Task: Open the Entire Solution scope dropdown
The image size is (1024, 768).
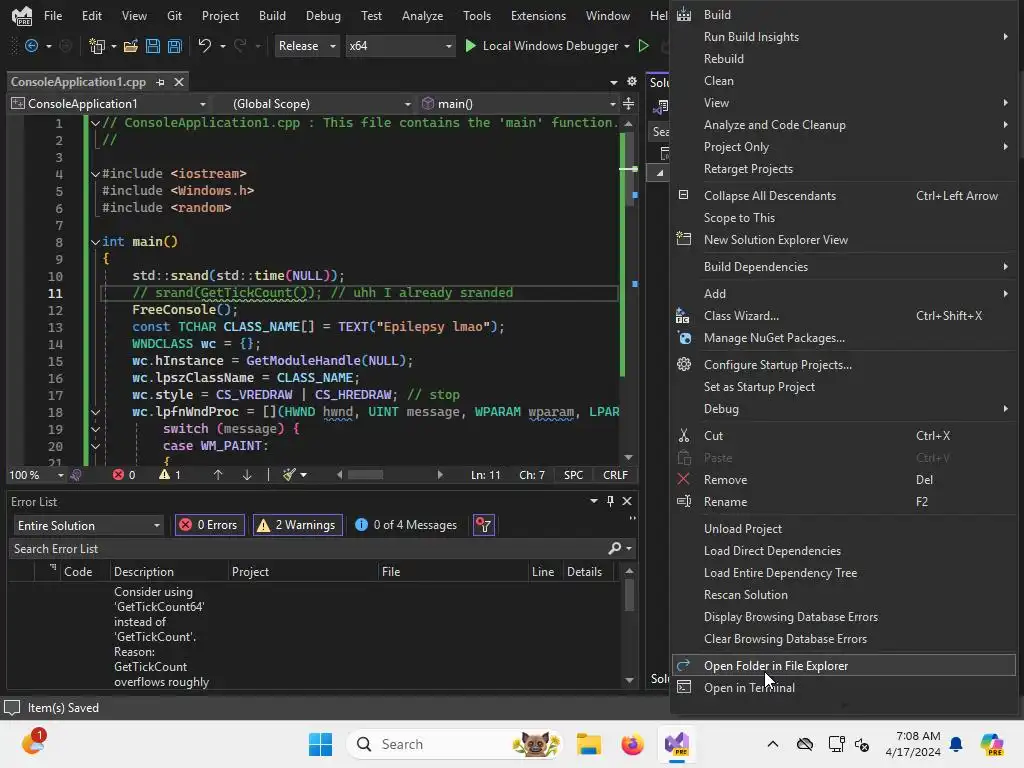Action: 88,526
